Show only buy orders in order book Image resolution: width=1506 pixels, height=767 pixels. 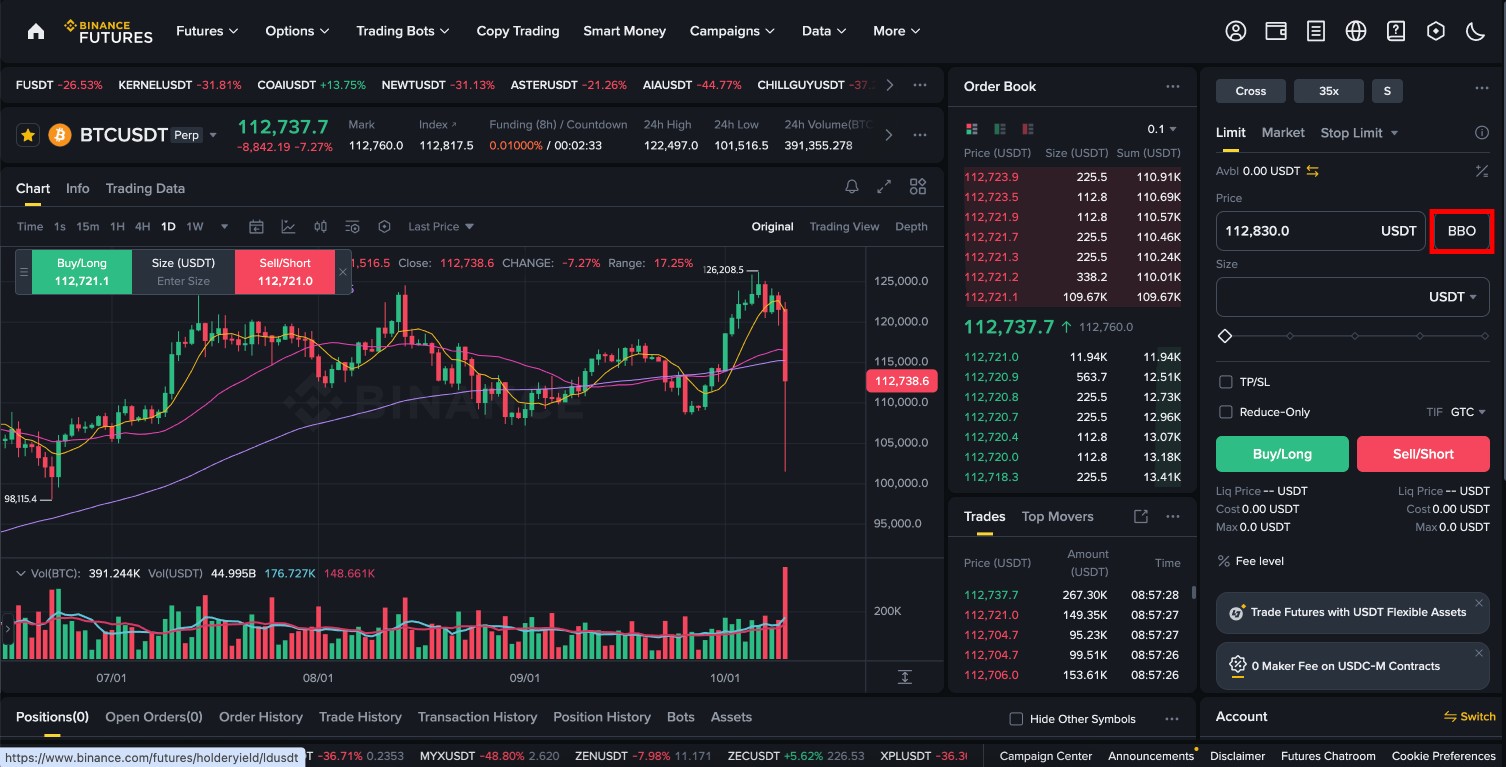tap(1000, 129)
